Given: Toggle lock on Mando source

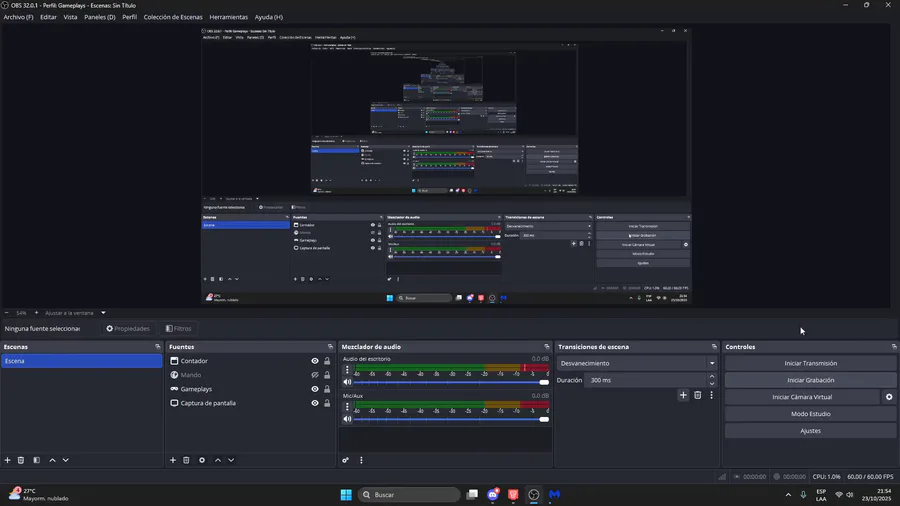Looking at the screenshot, I should point(327,375).
